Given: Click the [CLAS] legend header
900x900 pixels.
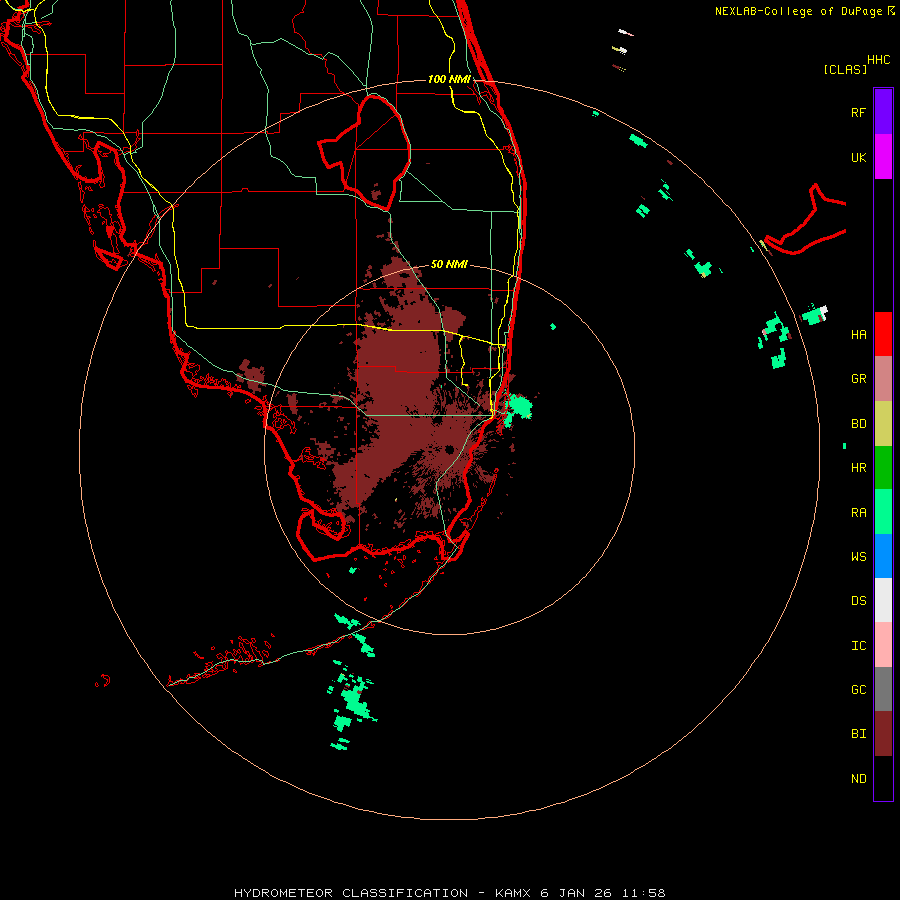Looking at the screenshot, I should 845,69.
